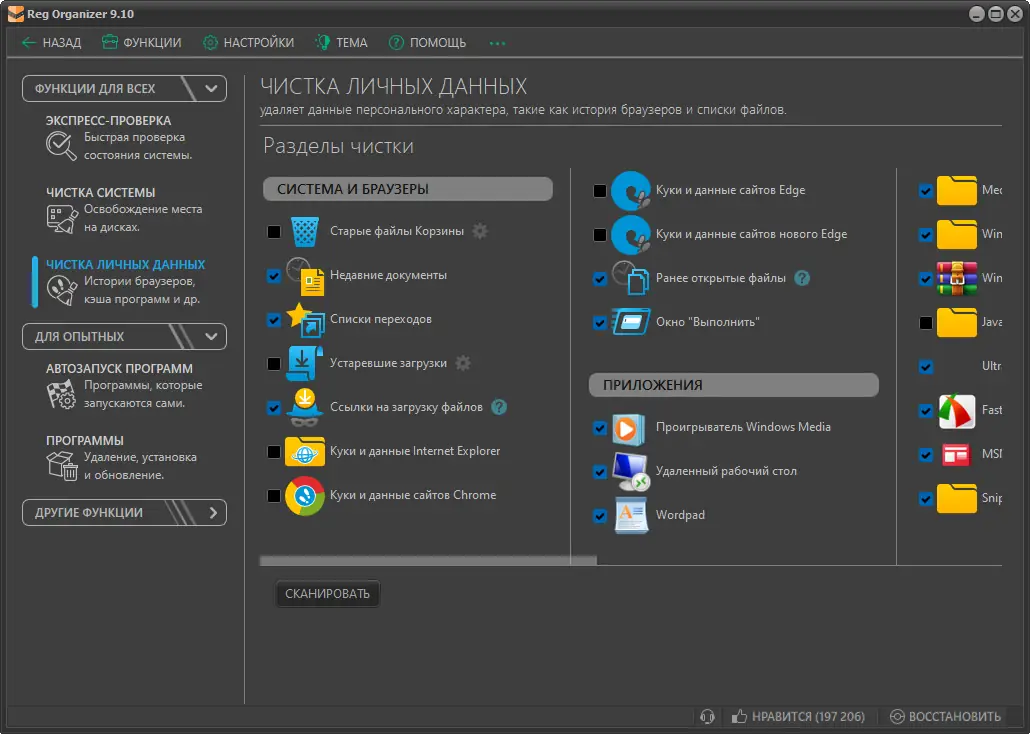Open Startup programs section in sidebar
The height and width of the screenshot is (734, 1030).
coord(123,386)
